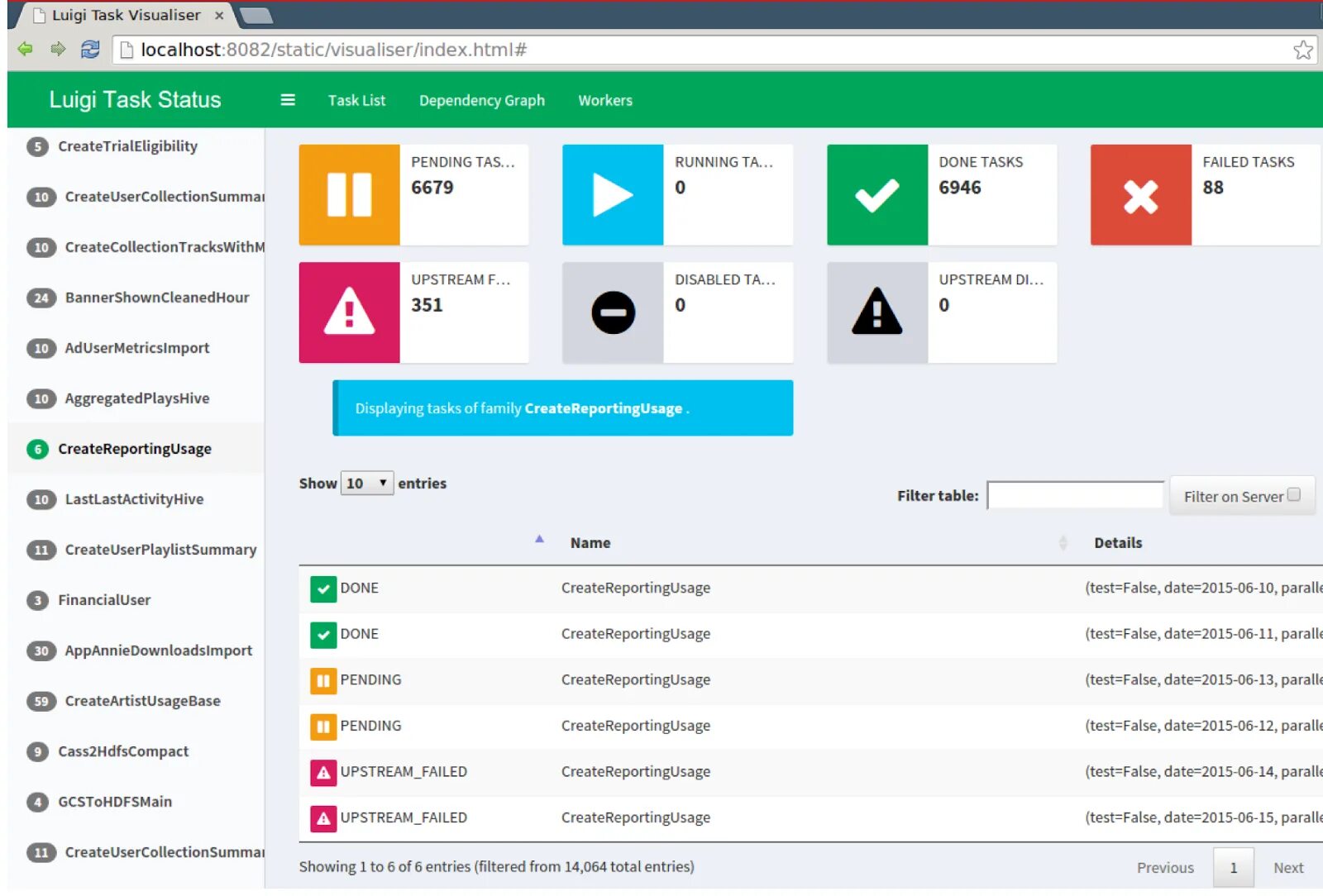Viewport: 1323px width, 896px height.
Task: Click the green count badge beside CreateReportingUsage
Action: point(37,449)
